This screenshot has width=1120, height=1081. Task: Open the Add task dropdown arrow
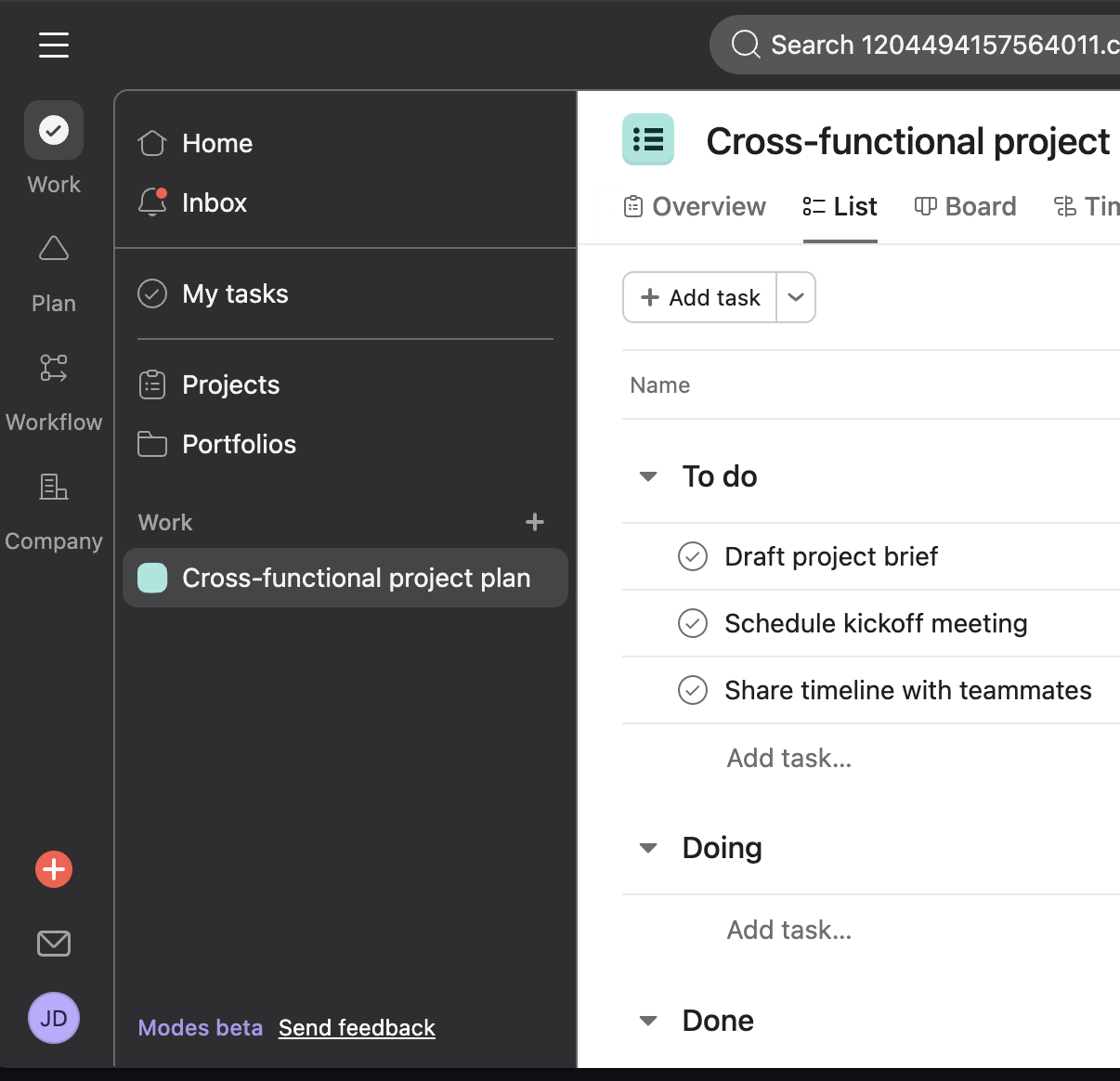pyautogui.click(x=796, y=297)
